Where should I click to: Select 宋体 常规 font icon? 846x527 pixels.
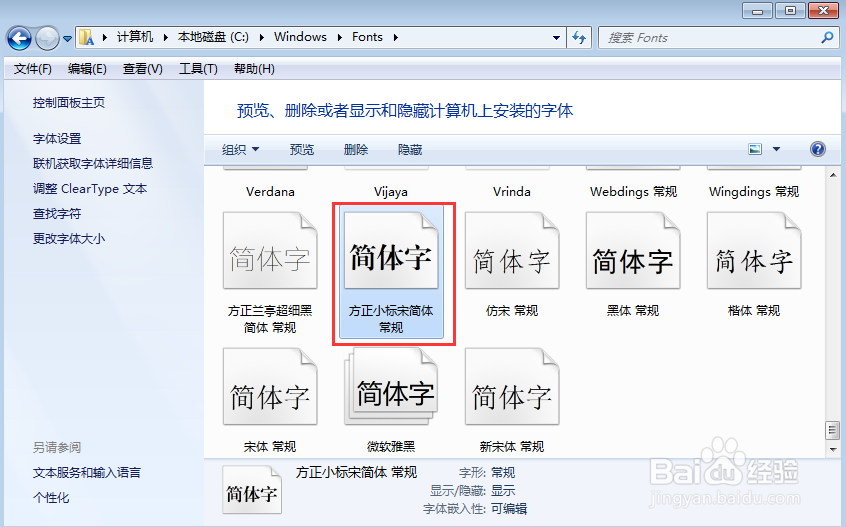(x=270, y=387)
